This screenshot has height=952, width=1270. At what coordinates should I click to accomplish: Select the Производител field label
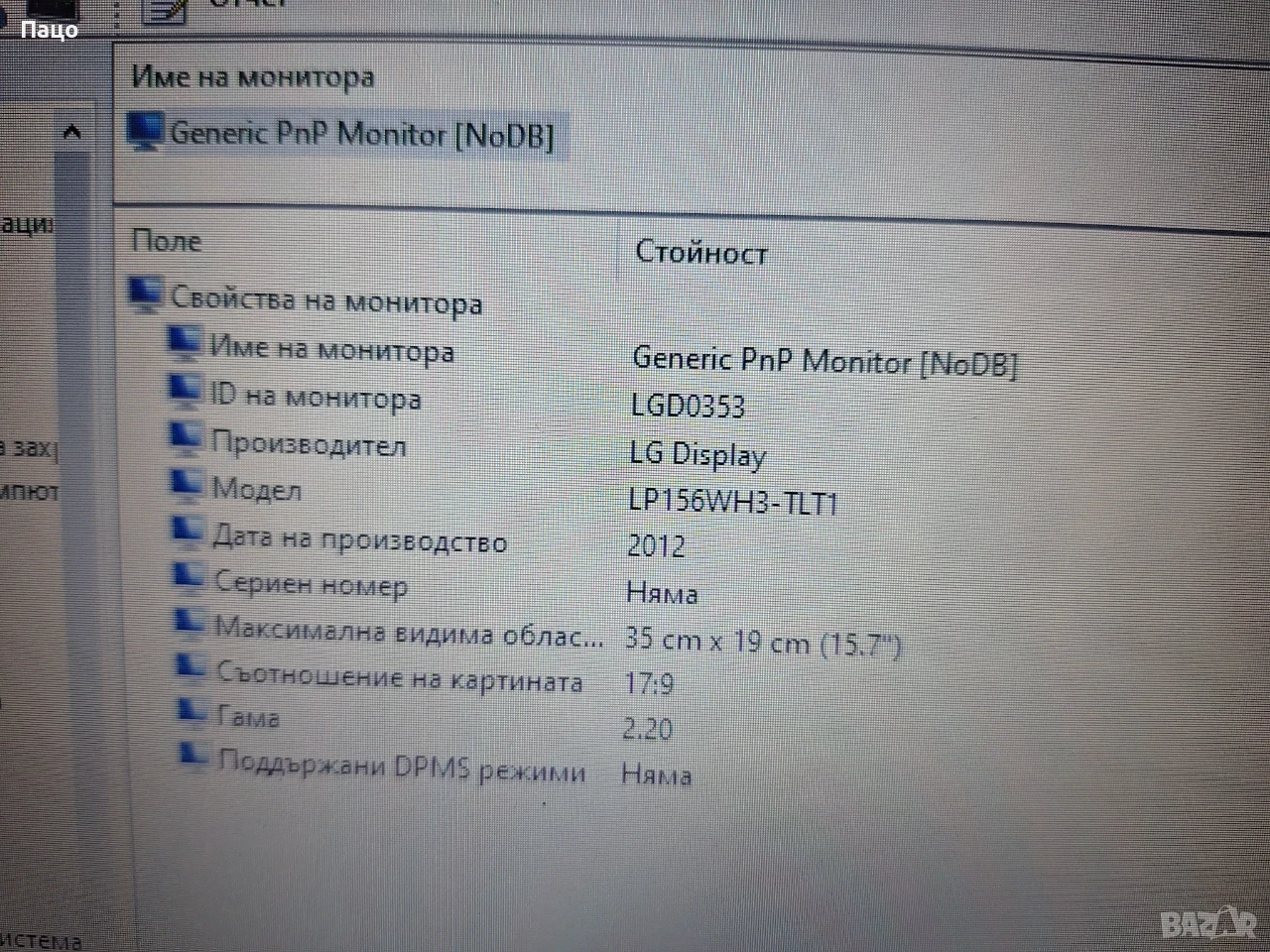(309, 443)
